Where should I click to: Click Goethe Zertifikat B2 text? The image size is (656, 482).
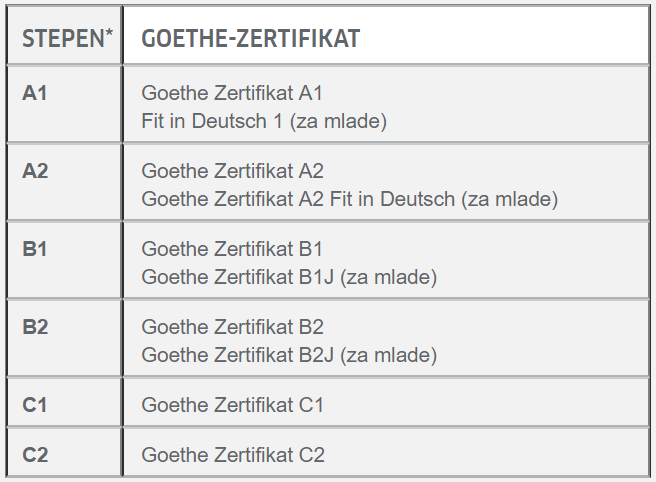pyautogui.click(x=233, y=327)
